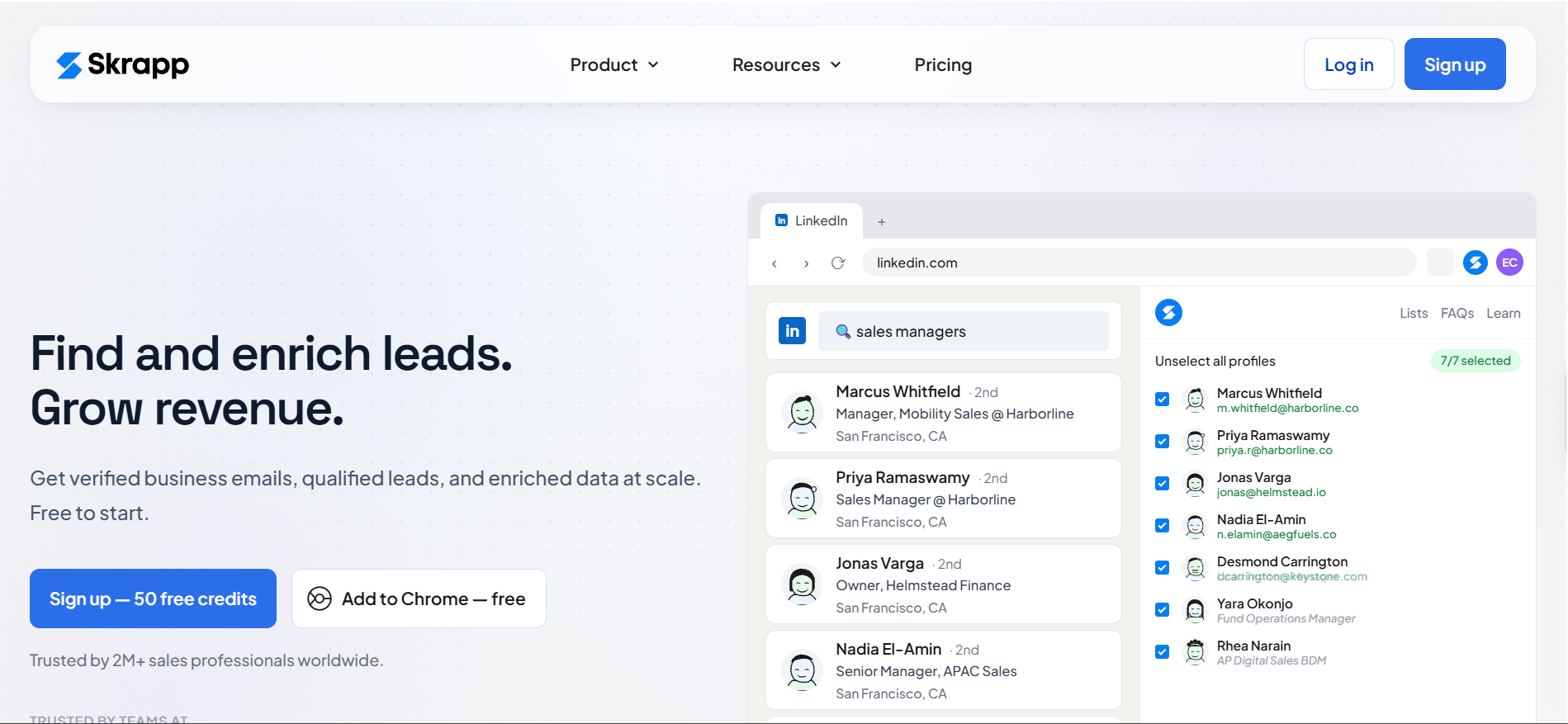Image resolution: width=1568 pixels, height=724 pixels.
Task: Click Unselect all profiles
Action: pos(1215,361)
